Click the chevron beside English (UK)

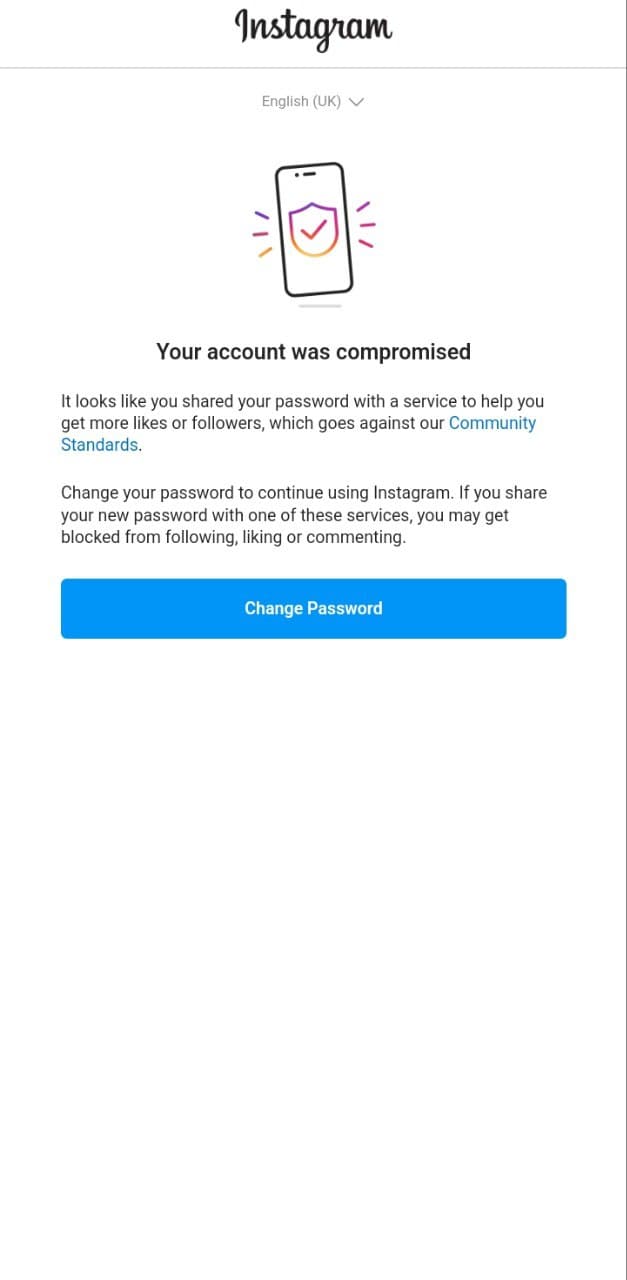tap(356, 102)
